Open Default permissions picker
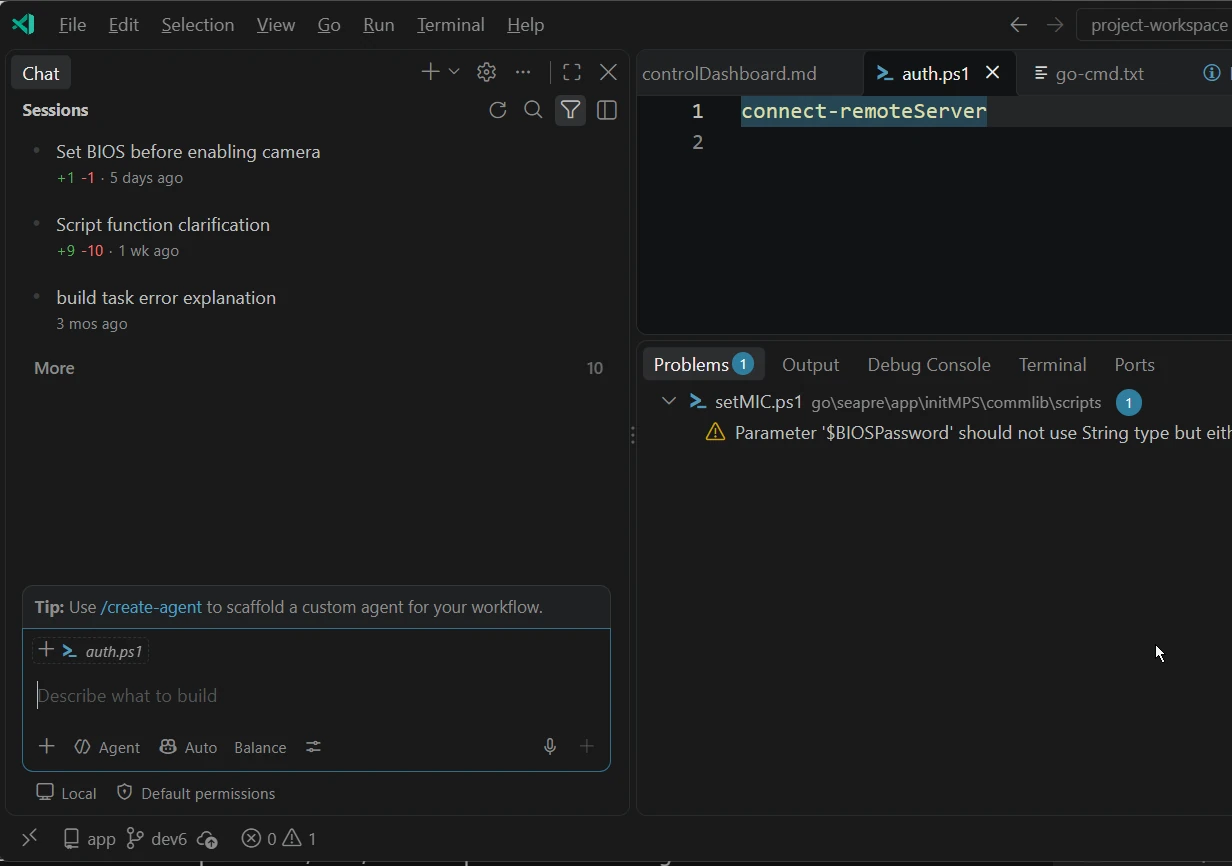Image resolution: width=1232 pixels, height=866 pixels. tap(196, 793)
